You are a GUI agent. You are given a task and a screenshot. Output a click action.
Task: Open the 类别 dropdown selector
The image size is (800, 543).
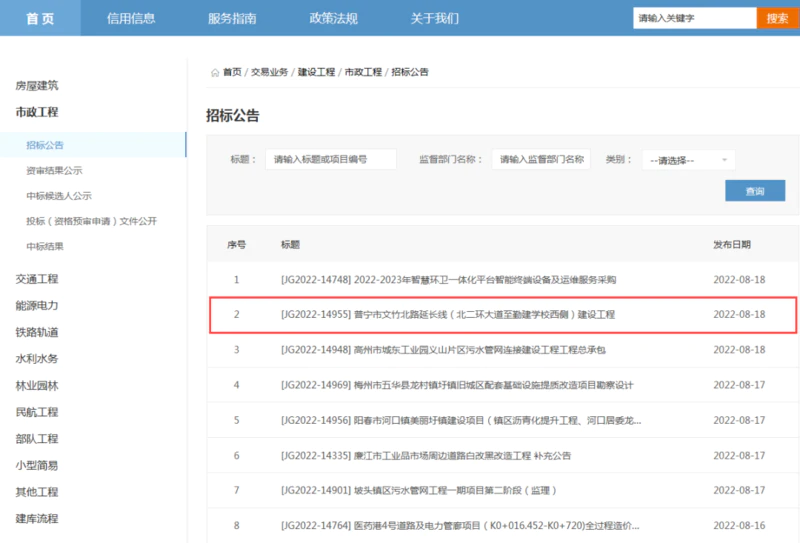tap(688, 160)
